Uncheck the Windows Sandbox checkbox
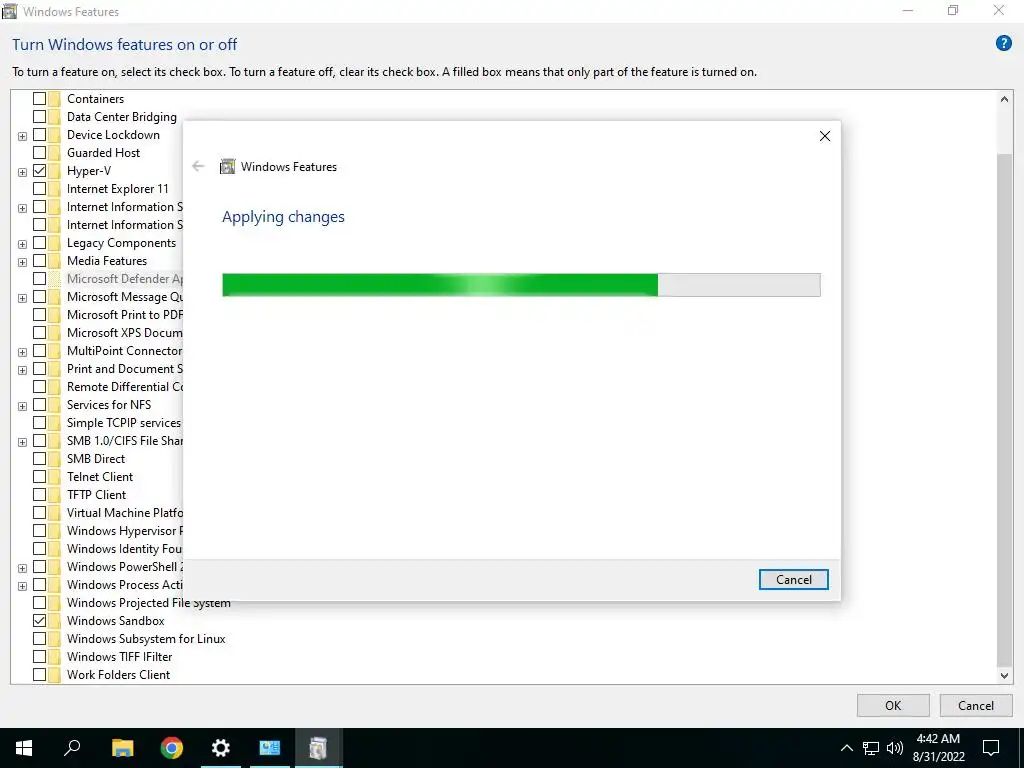The width and height of the screenshot is (1024, 768). click(39, 621)
